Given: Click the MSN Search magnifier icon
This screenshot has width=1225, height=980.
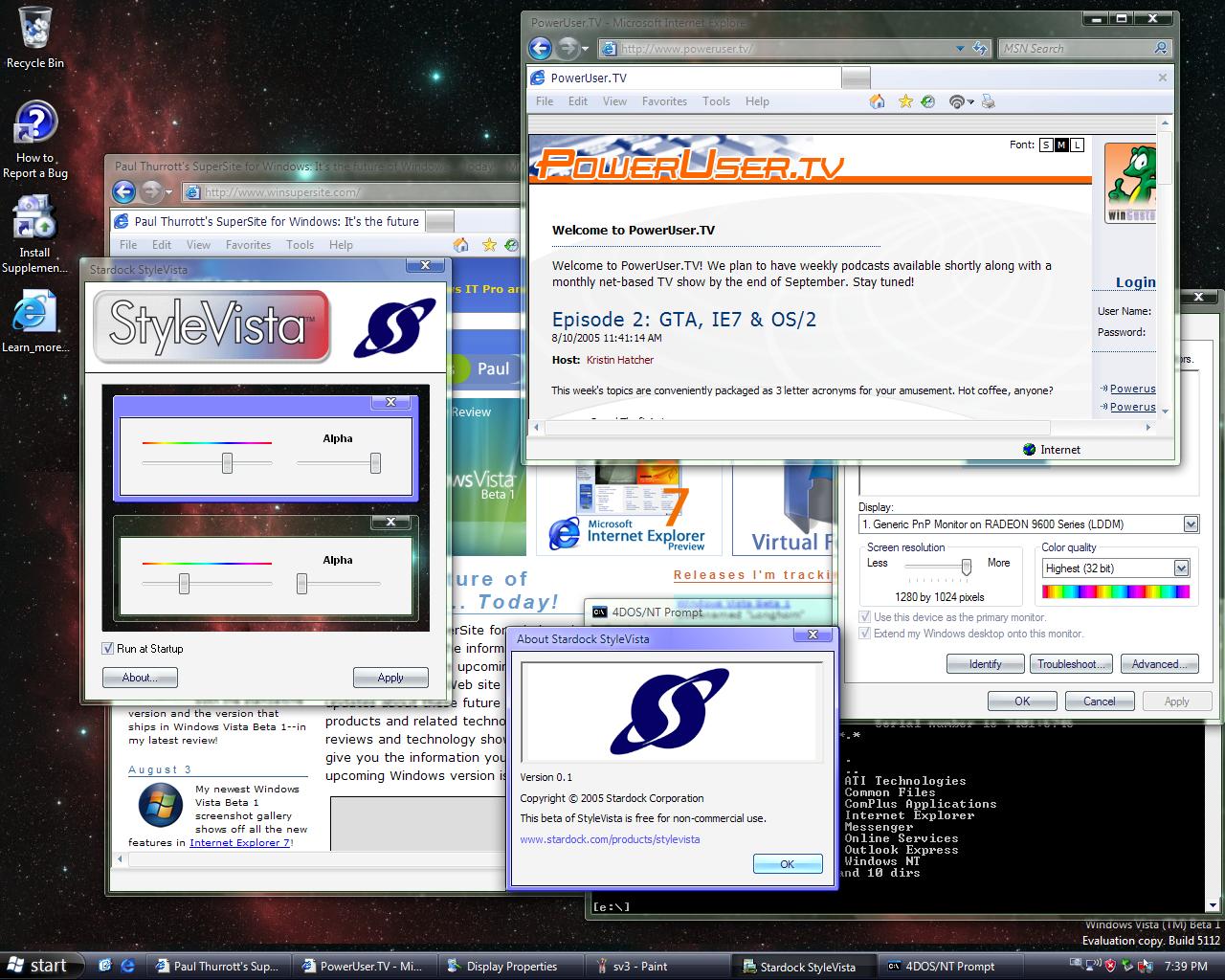Looking at the screenshot, I should (1161, 48).
